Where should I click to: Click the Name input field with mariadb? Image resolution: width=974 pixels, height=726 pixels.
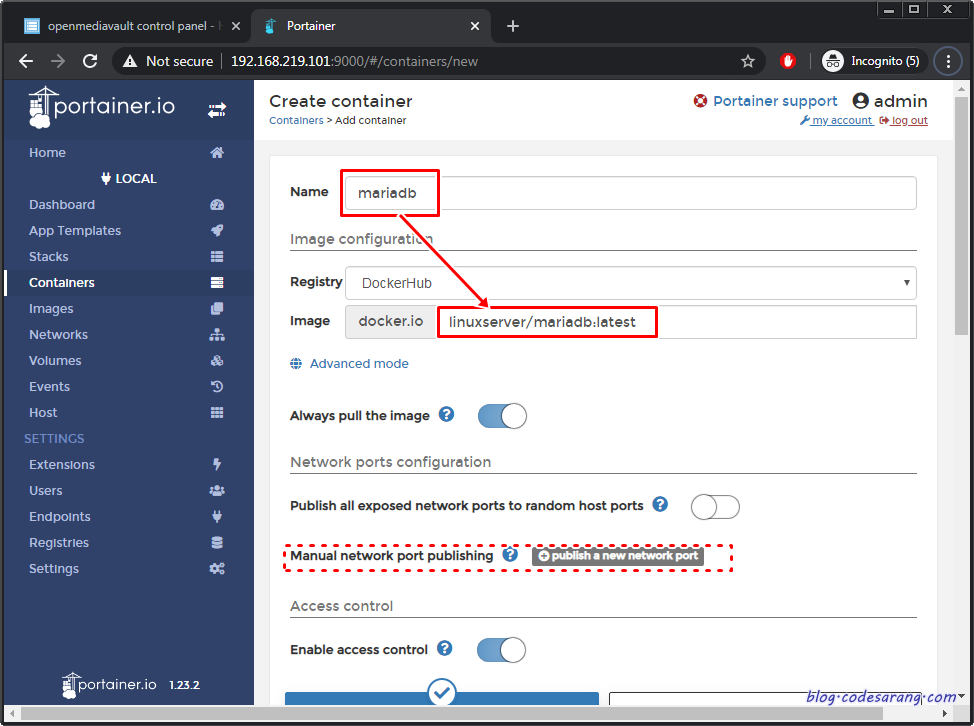(630, 193)
